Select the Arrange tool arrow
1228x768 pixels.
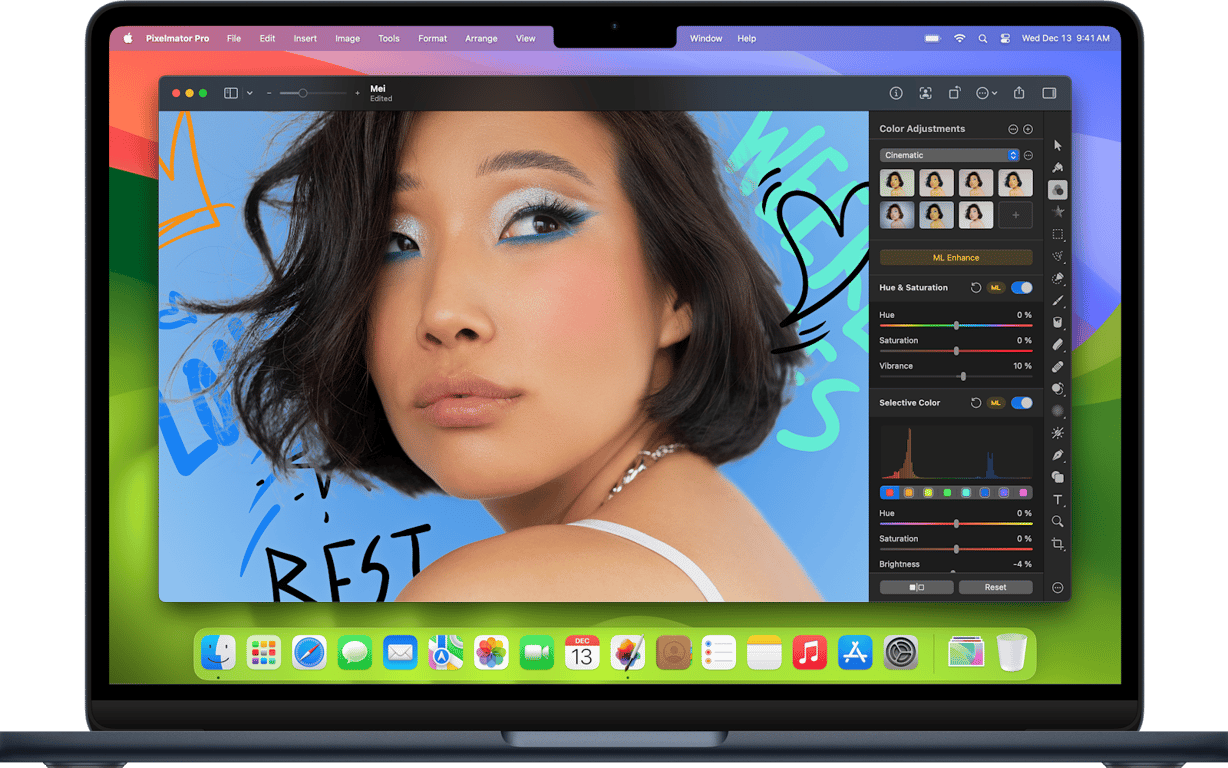click(1057, 146)
